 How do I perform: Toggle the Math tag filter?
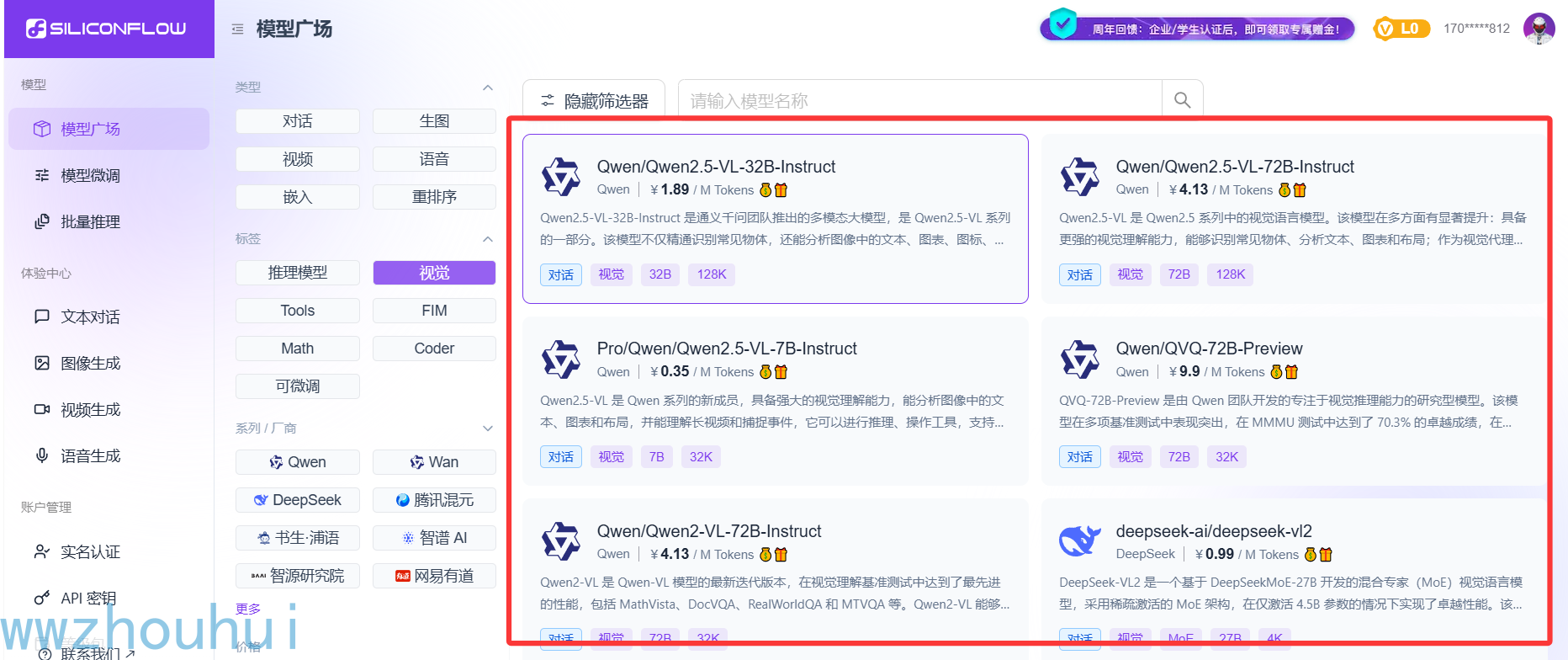point(298,349)
